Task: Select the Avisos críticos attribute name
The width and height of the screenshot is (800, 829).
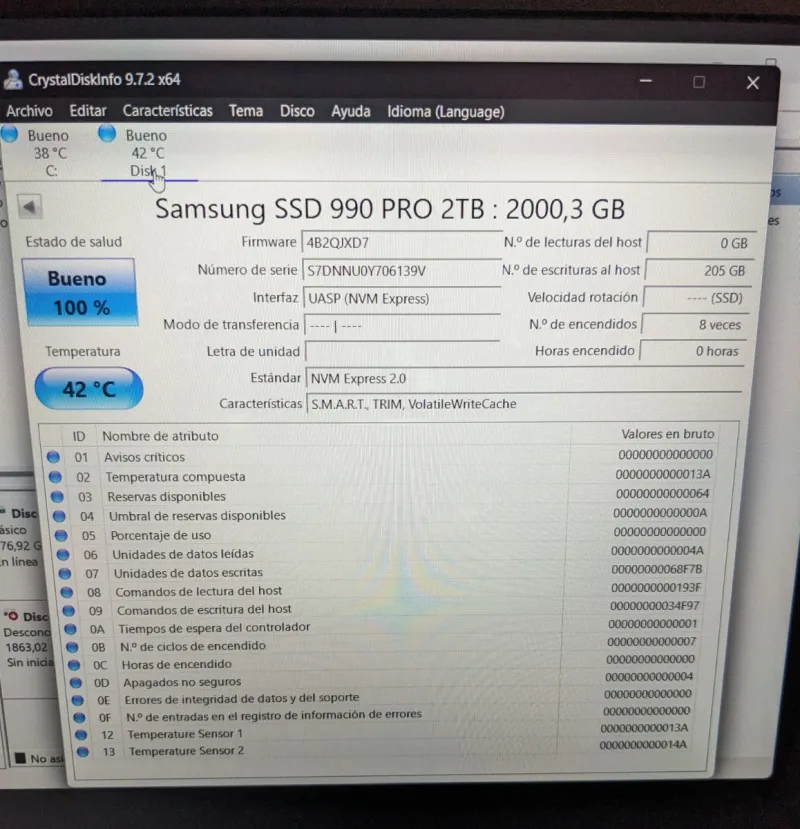Action: [144, 457]
